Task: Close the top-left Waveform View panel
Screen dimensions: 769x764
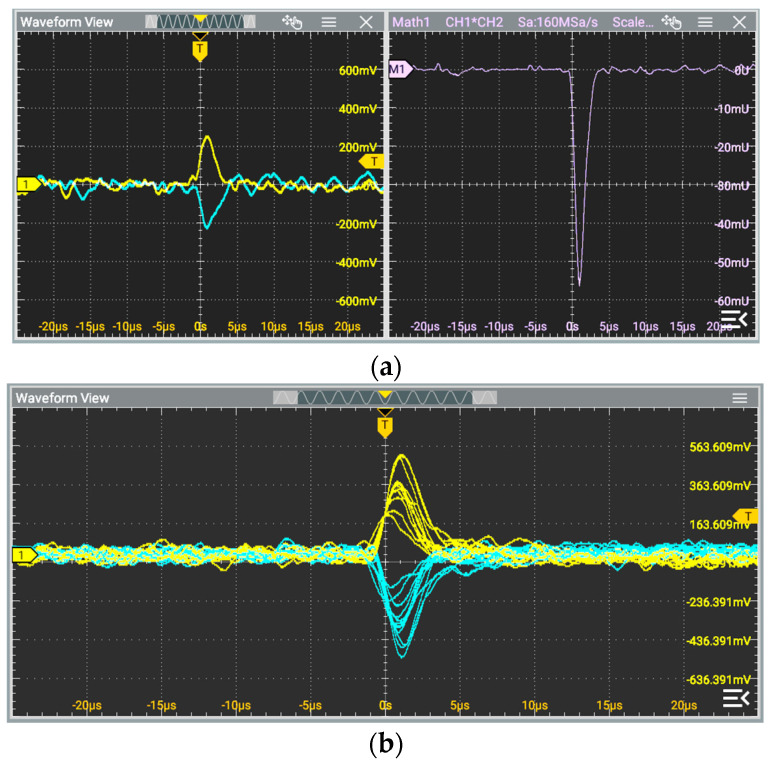Action: [x=366, y=22]
